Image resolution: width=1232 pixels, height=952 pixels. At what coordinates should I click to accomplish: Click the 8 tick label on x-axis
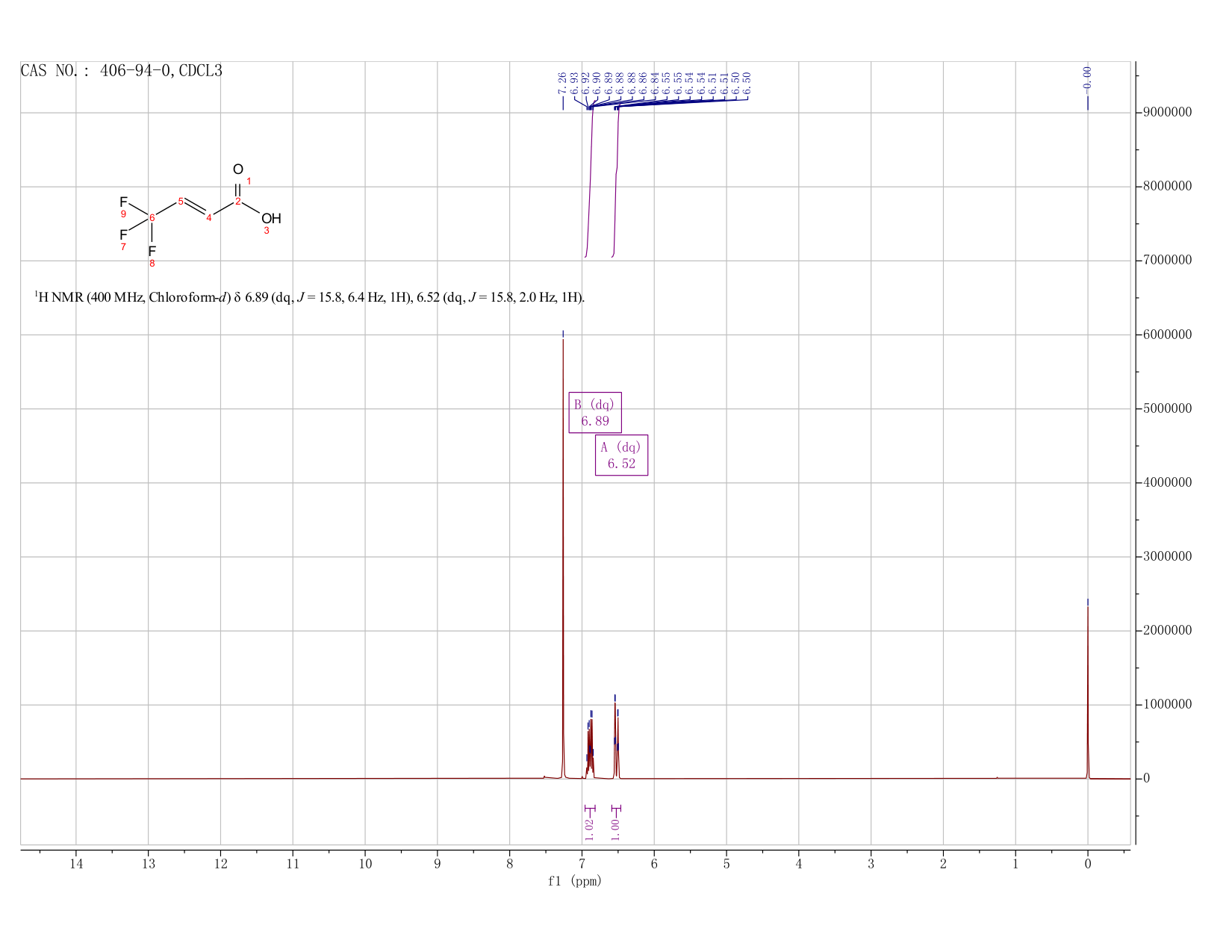point(509,864)
